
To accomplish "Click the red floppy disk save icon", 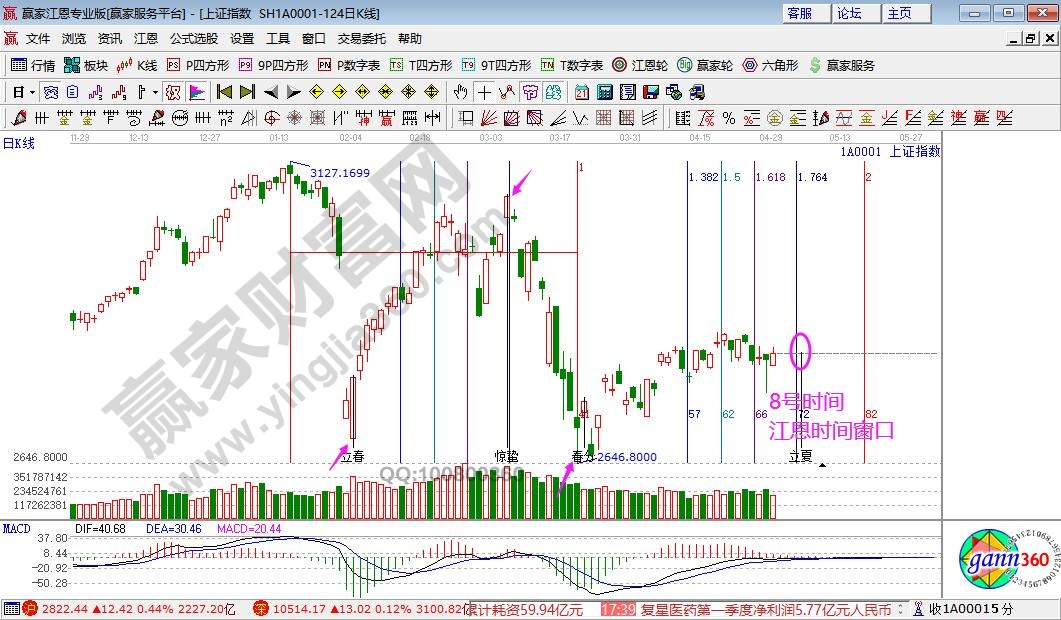I will 651,92.
